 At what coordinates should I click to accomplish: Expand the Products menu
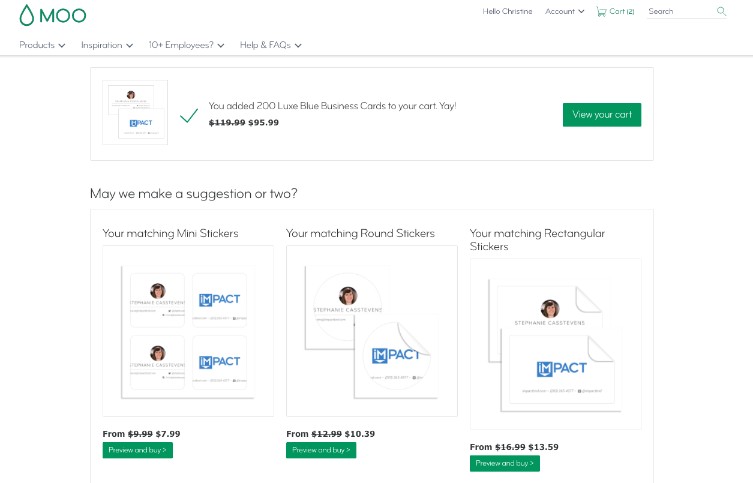[x=42, y=45]
